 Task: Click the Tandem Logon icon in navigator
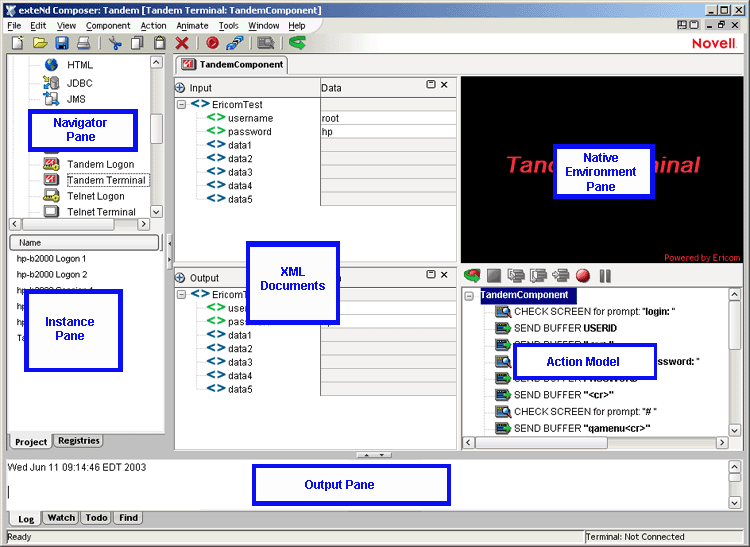tap(51, 164)
